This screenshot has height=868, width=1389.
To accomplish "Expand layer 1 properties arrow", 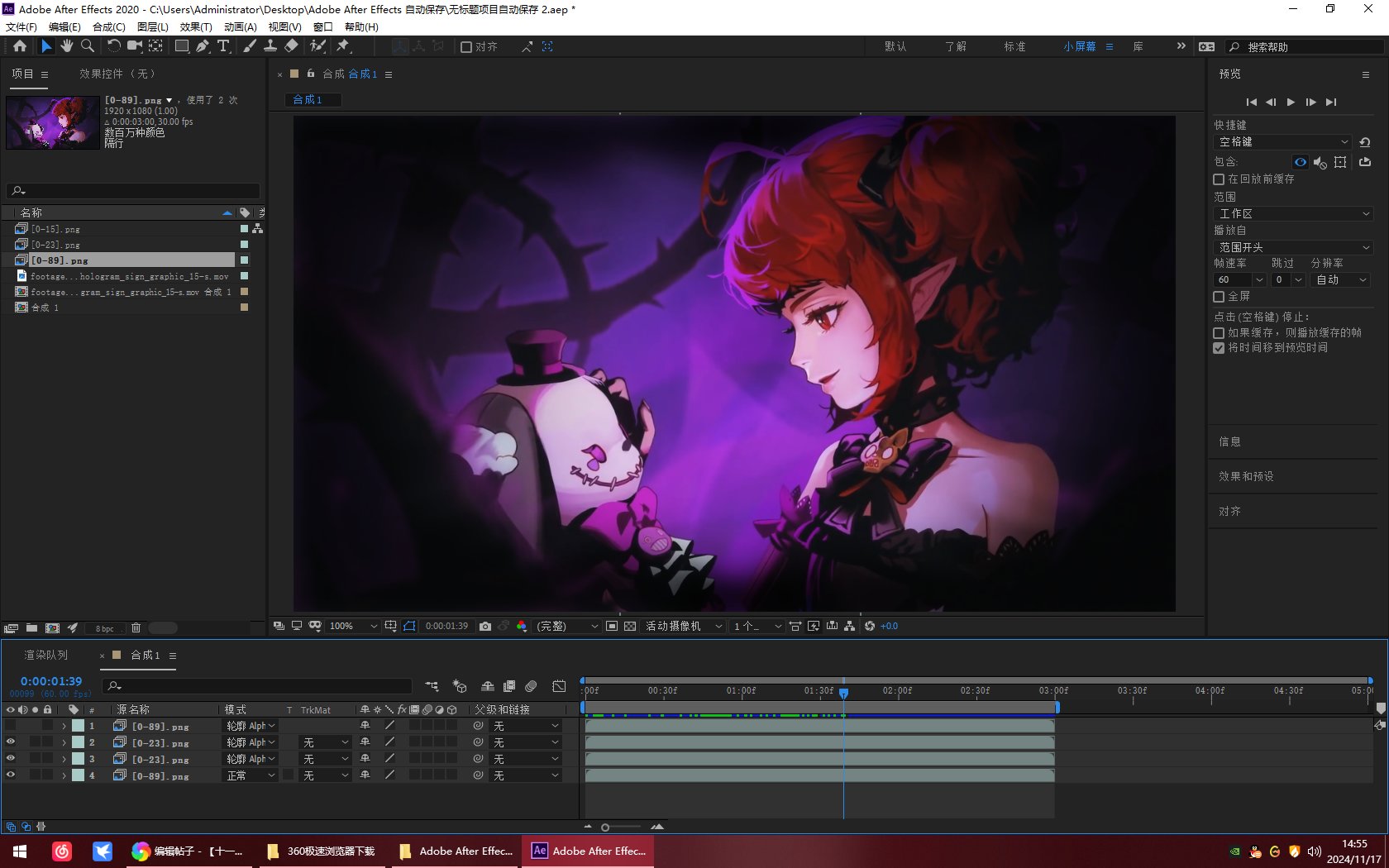I will 64,727.
